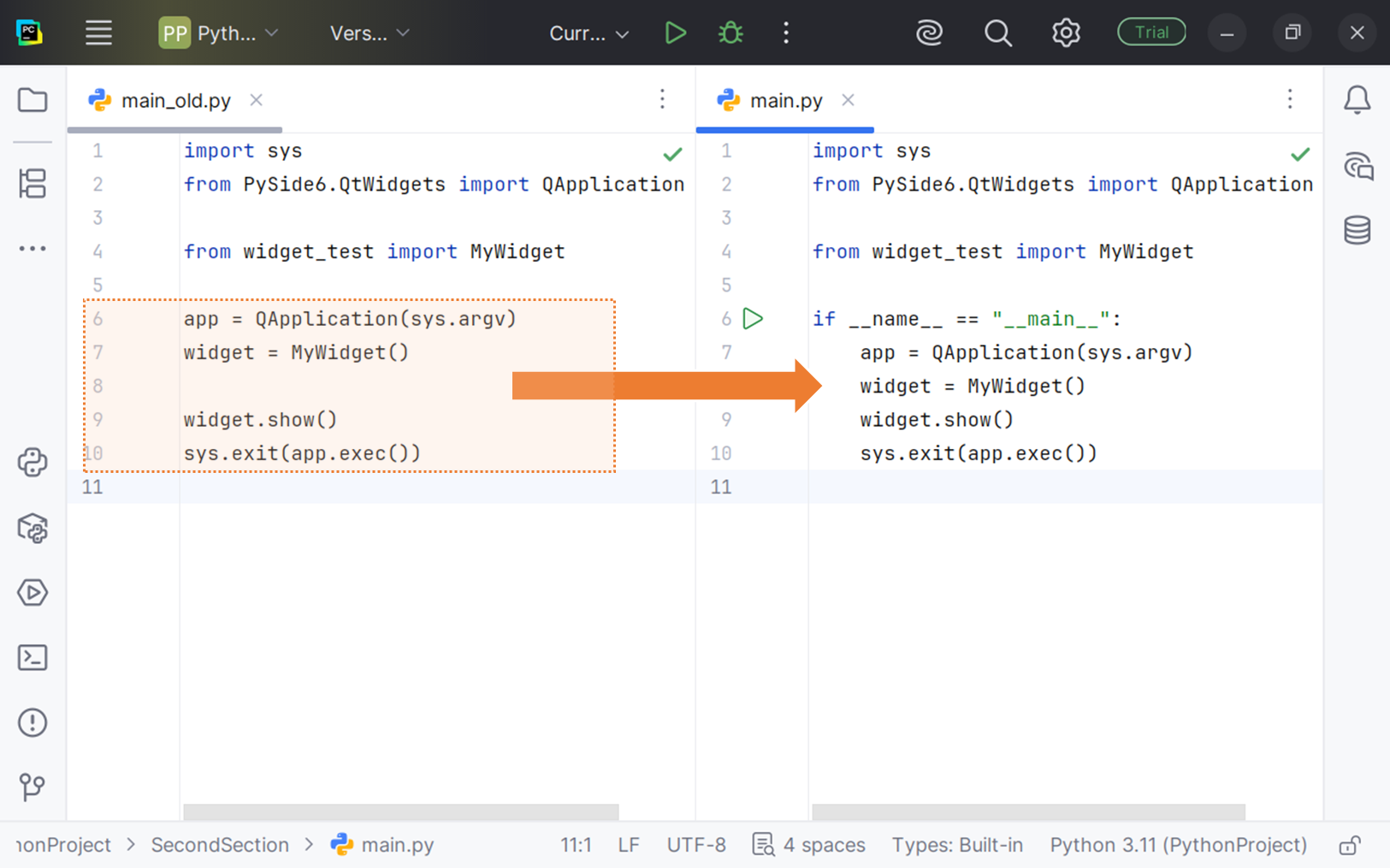This screenshot has height=868, width=1390.
Task: Start debugging with the bug icon
Action: (x=730, y=33)
